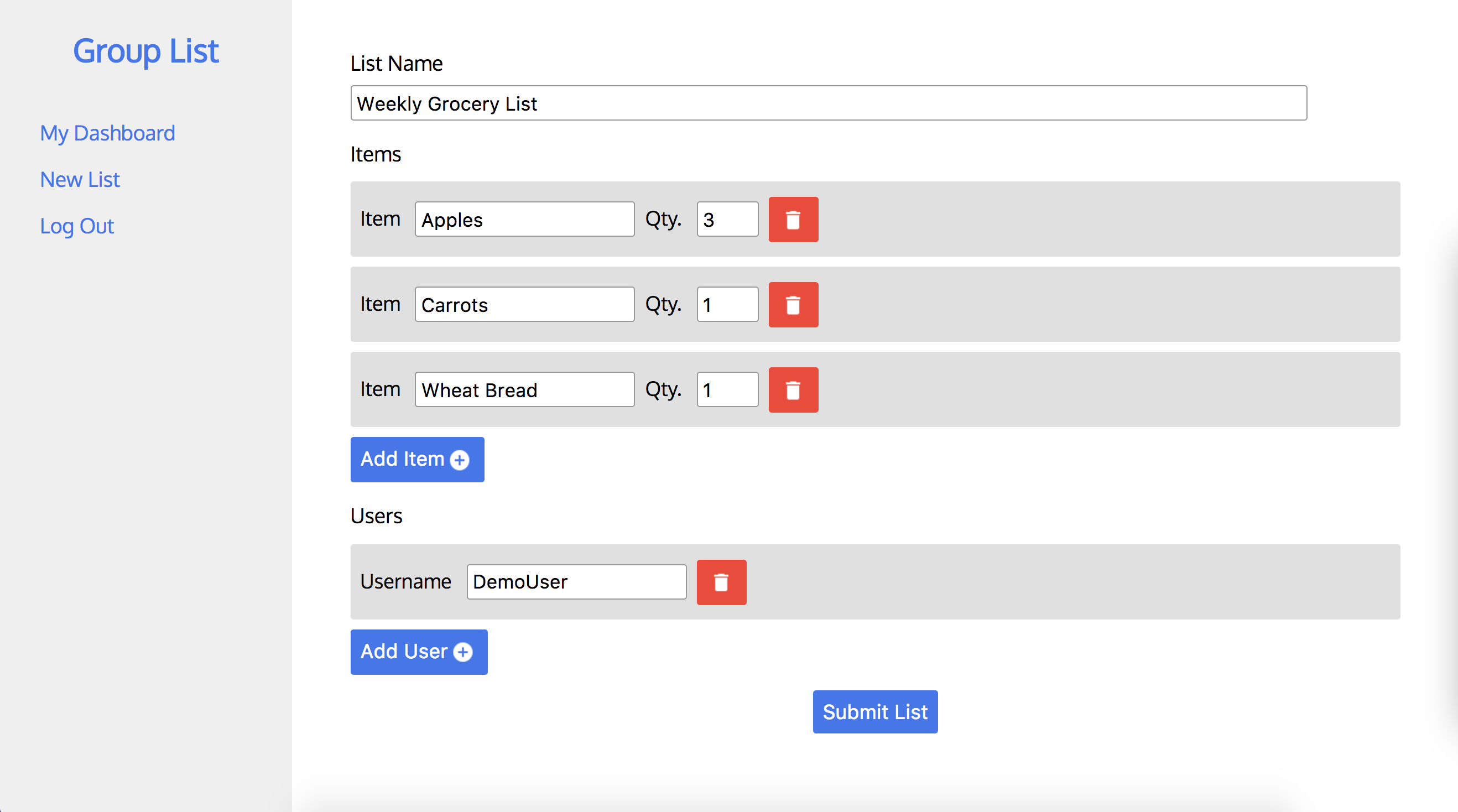This screenshot has height=812, width=1458.
Task: Edit the Username field for DemoUser
Action: pos(576,581)
